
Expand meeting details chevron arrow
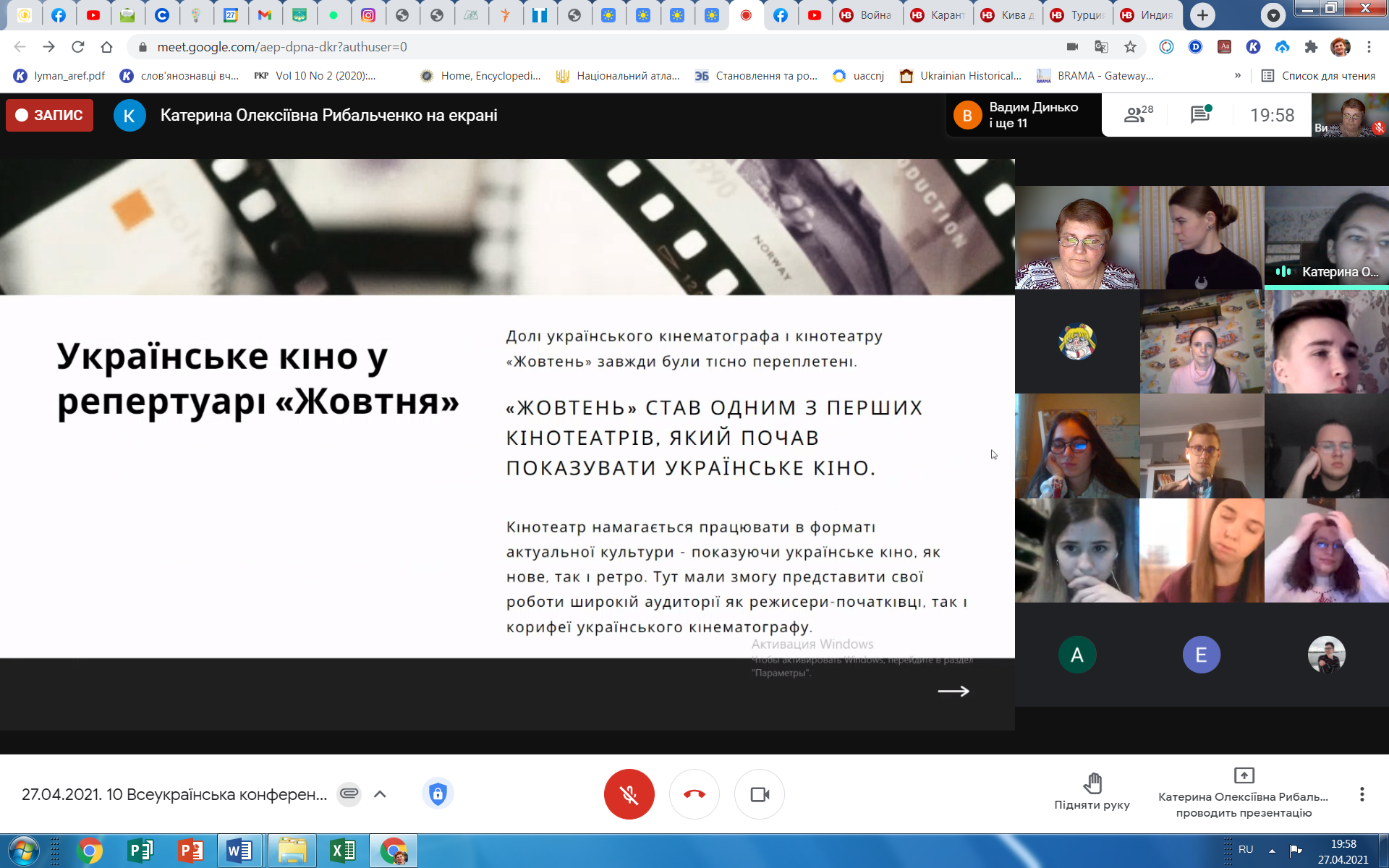coord(380,794)
